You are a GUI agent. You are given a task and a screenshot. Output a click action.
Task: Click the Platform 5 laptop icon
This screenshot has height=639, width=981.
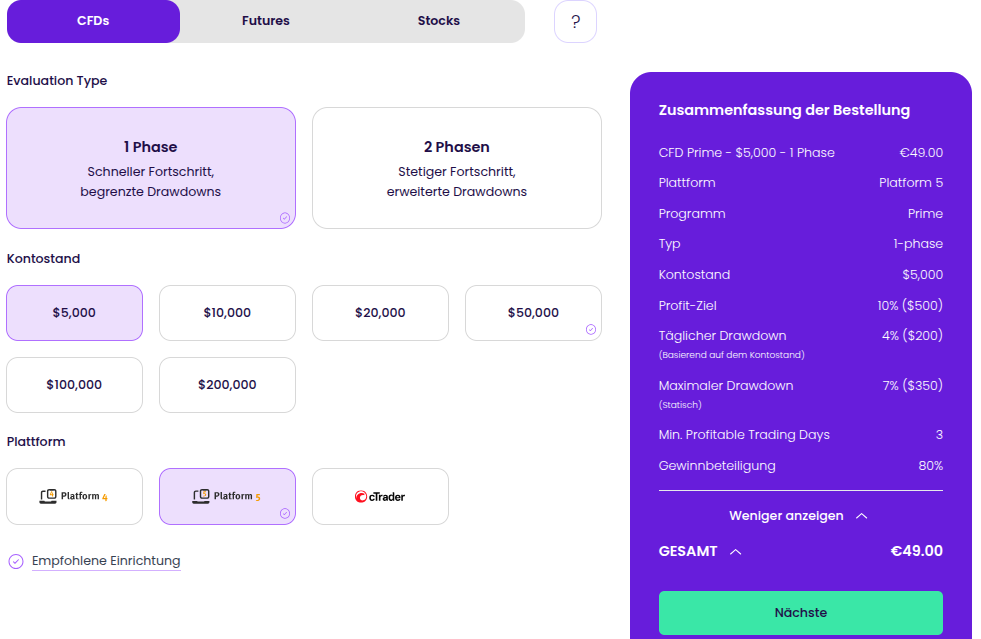[201, 495]
